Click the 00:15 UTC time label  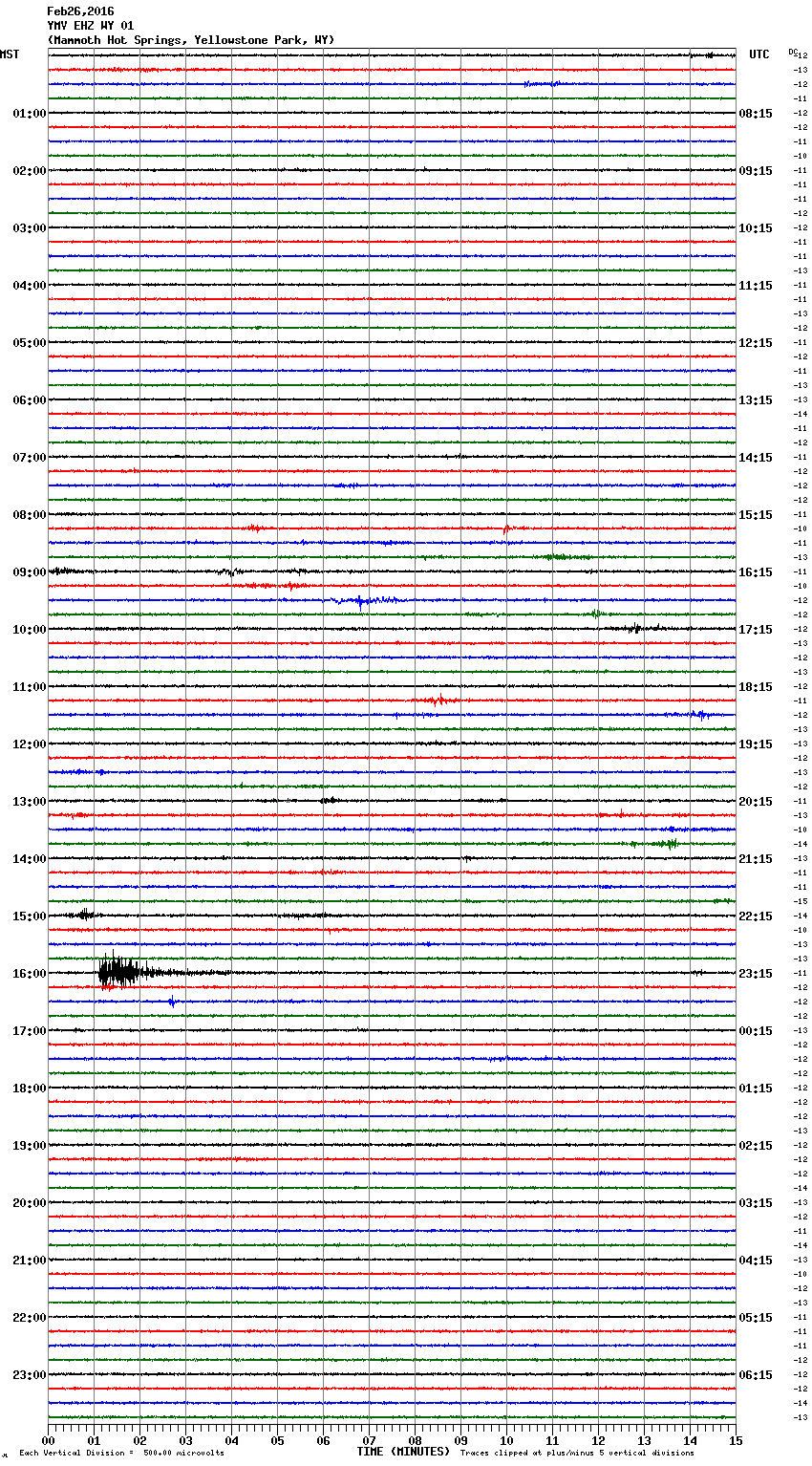point(756,1031)
